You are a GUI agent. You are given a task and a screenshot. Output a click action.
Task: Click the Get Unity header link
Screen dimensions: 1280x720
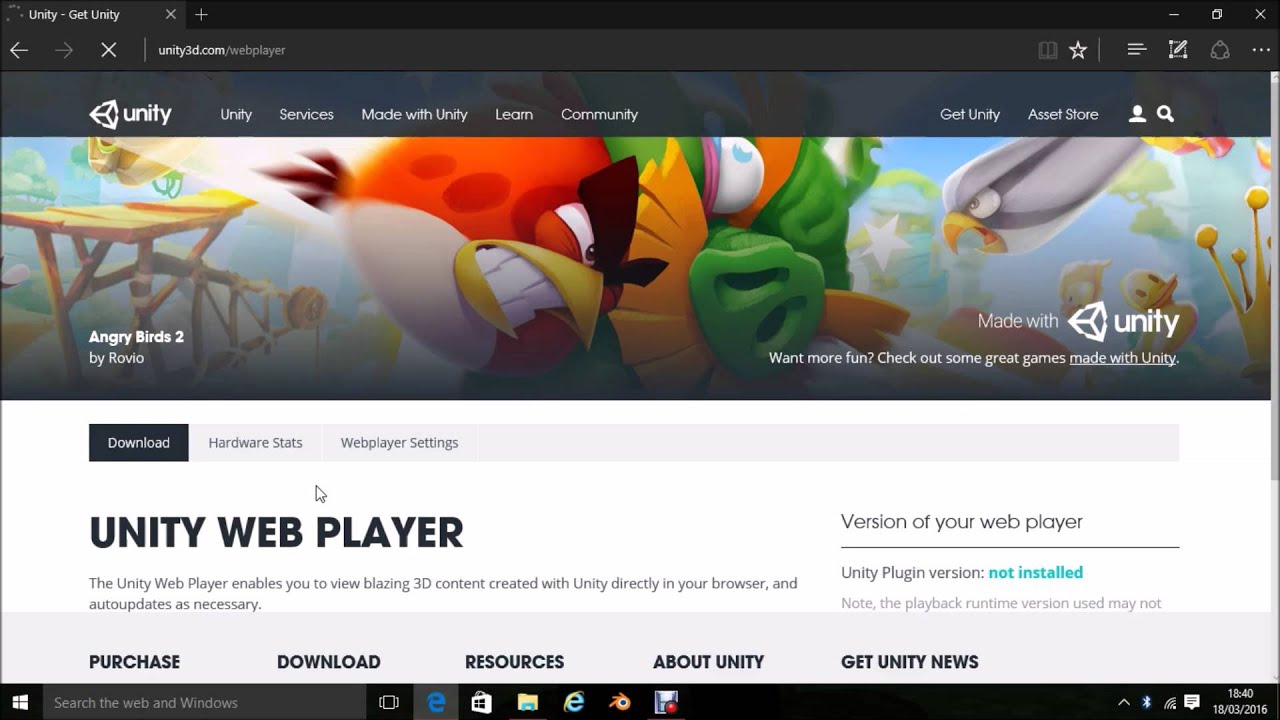click(970, 114)
